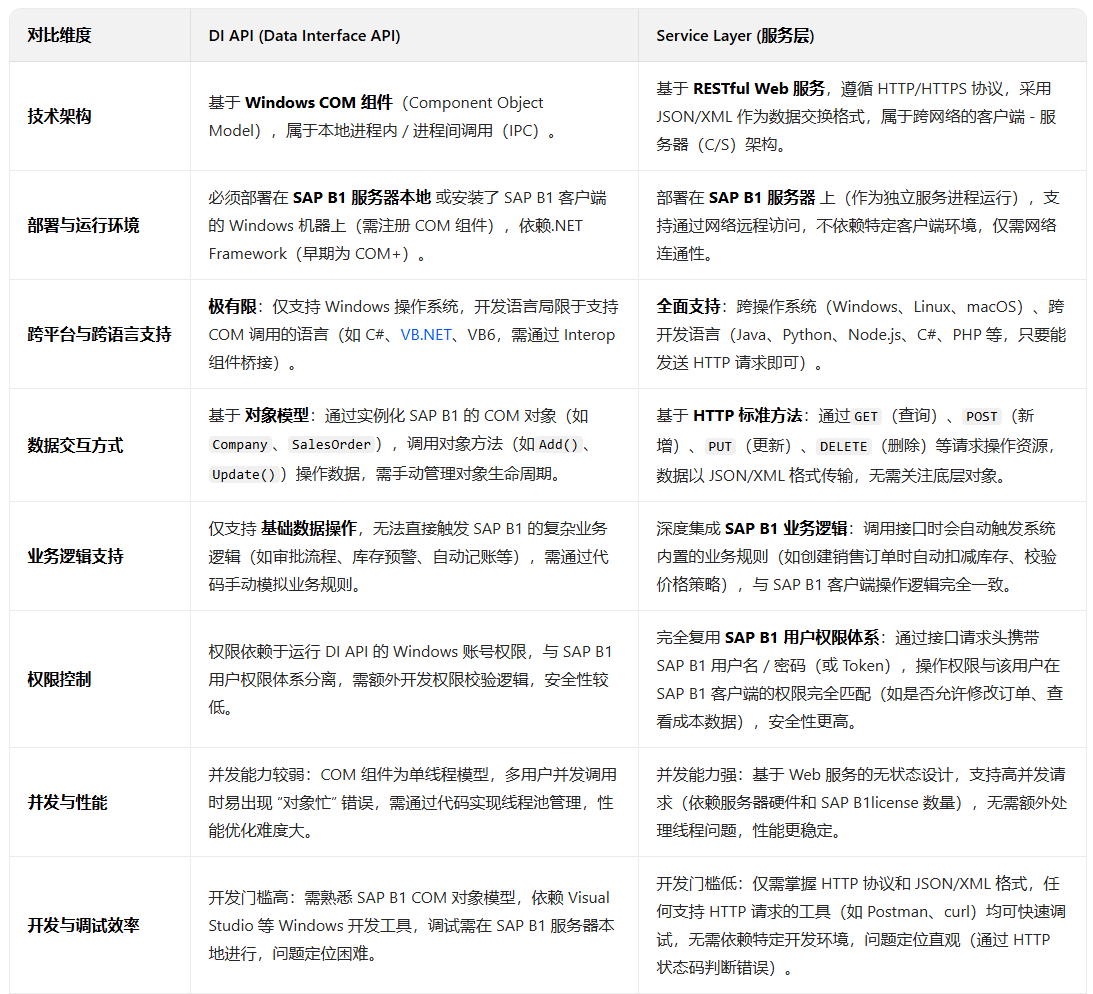The height and width of the screenshot is (994, 1093).
Task: Select the '开发与调试效率' row label
Action: point(84,926)
